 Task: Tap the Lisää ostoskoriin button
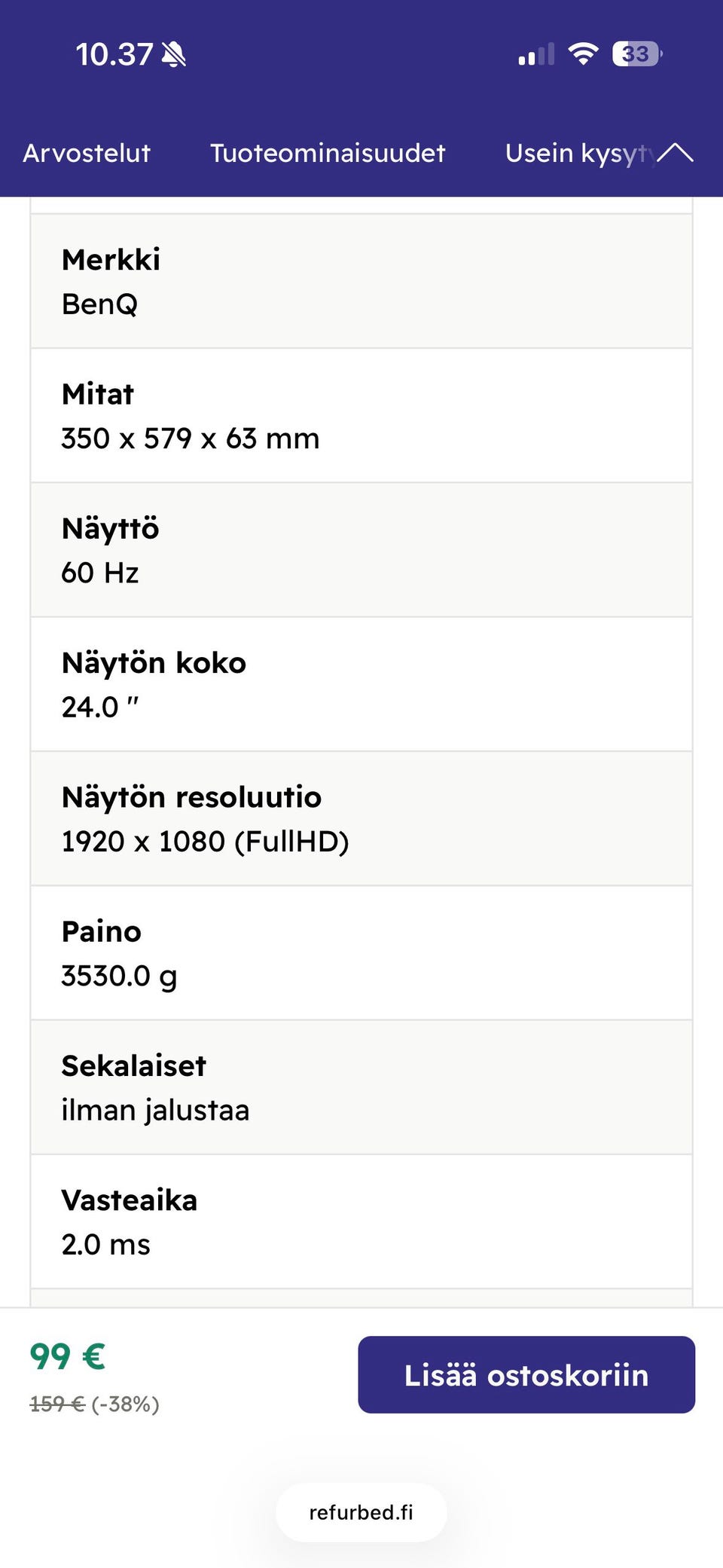[526, 1374]
